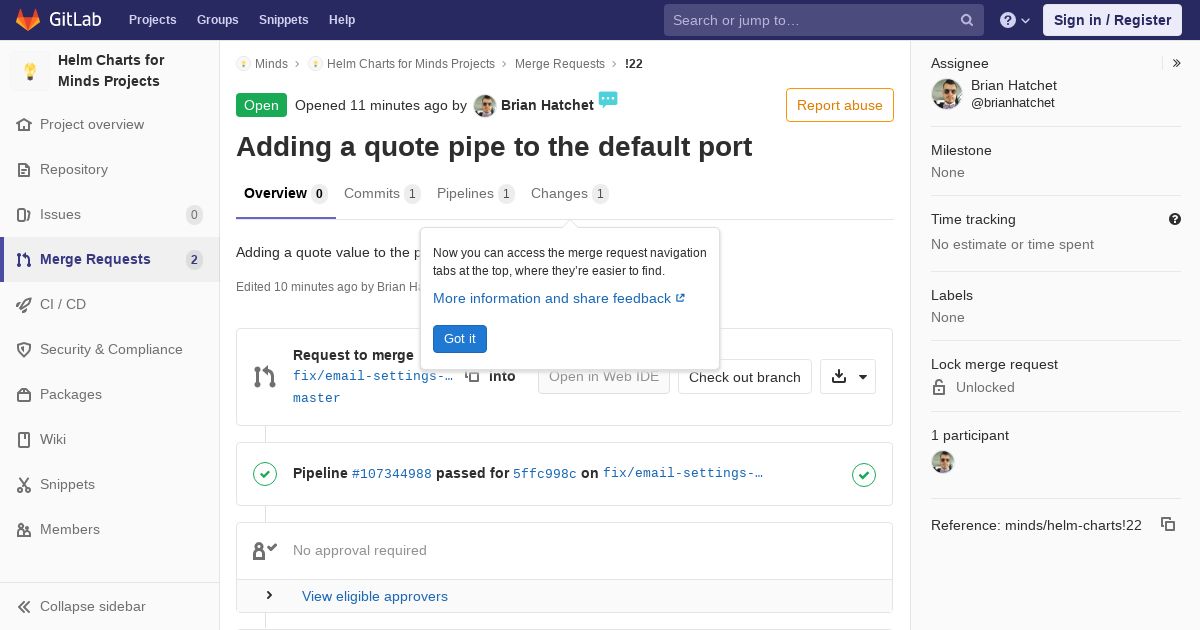The image size is (1200, 630).
Task: Click the Unlocked padlock icon
Action: coord(939,387)
